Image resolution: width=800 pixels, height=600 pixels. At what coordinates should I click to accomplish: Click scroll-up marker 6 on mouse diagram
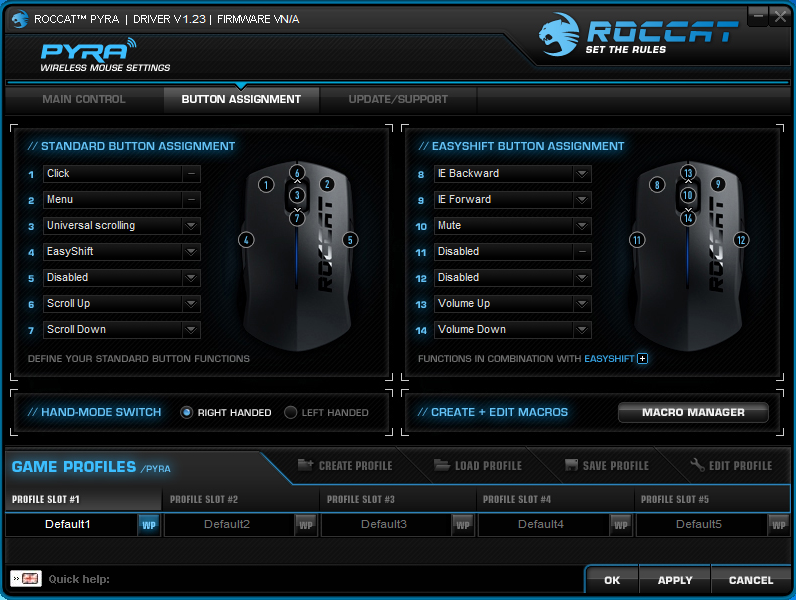[x=297, y=173]
